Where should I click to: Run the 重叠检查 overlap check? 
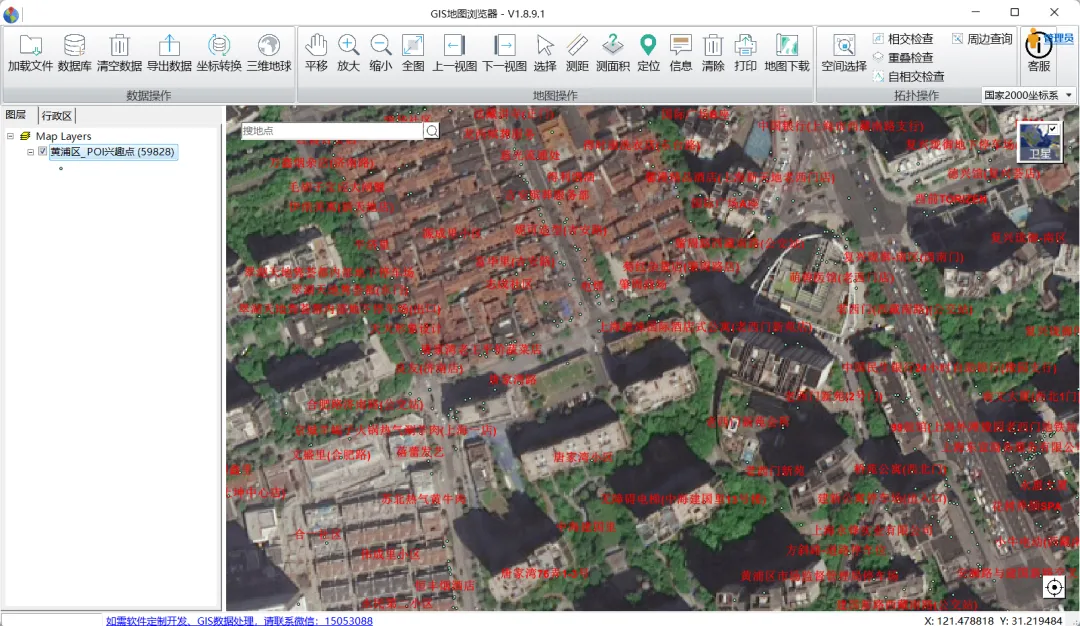point(903,58)
